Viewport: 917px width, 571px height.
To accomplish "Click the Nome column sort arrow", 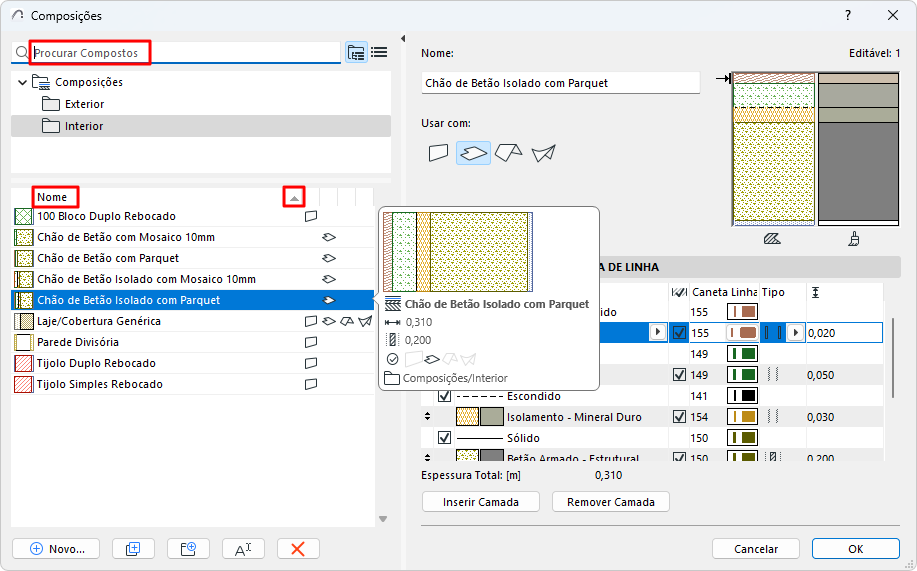I will point(293,198).
